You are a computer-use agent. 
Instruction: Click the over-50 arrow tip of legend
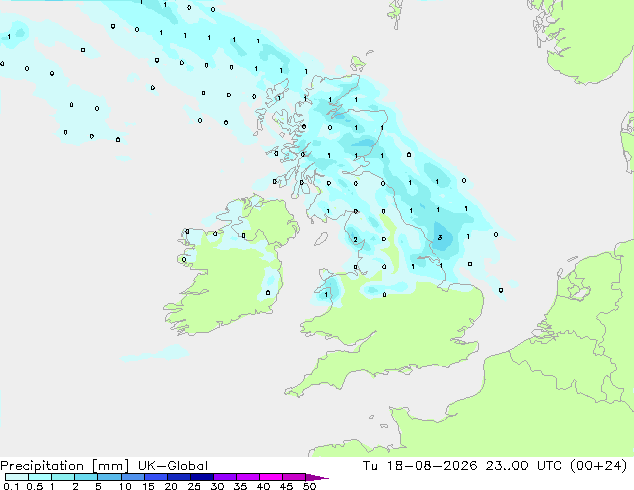tap(317, 477)
